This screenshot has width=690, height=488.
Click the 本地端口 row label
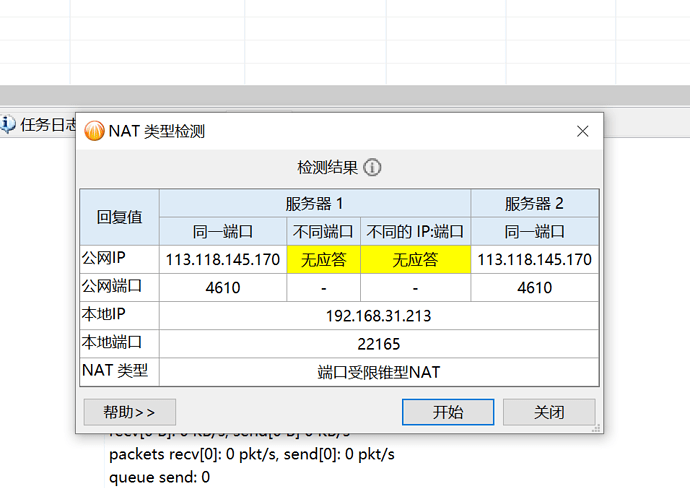click(x=112, y=342)
